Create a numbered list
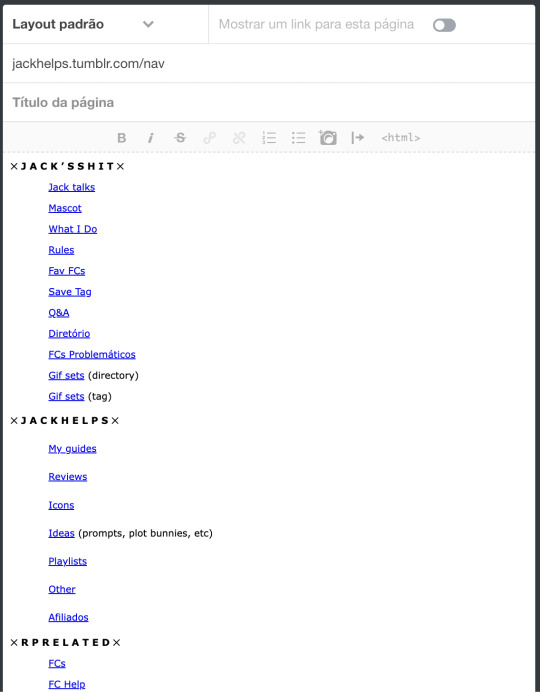The height and width of the screenshot is (692, 540). click(x=269, y=138)
